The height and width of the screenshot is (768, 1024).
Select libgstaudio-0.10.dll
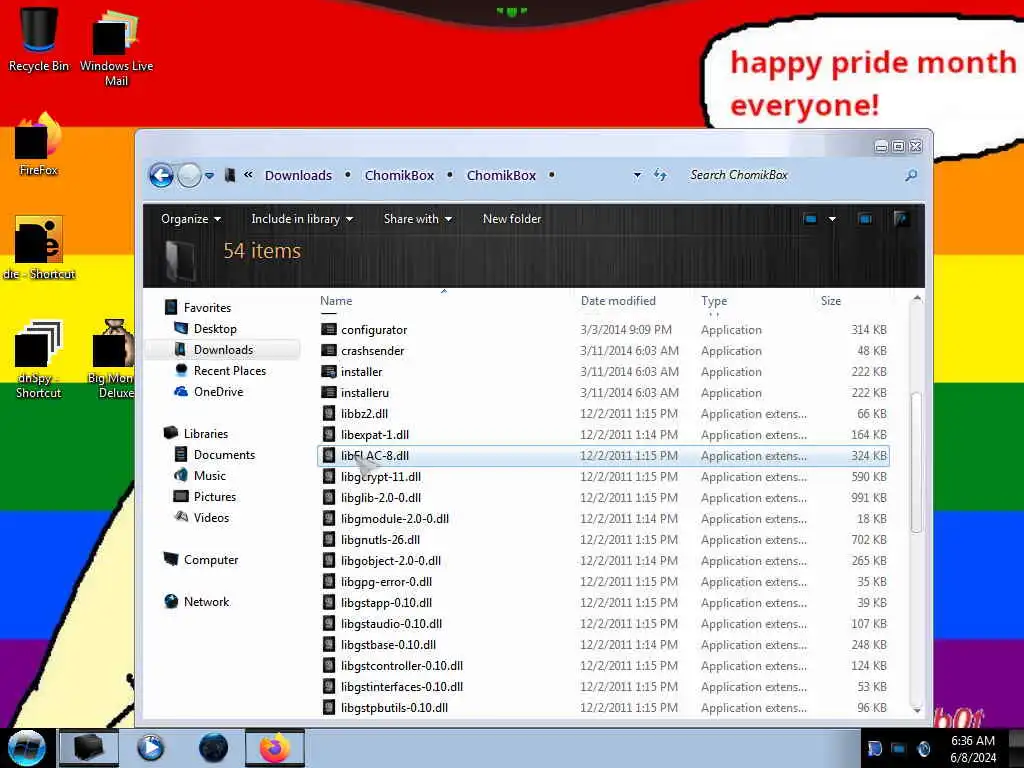point(603,624)
